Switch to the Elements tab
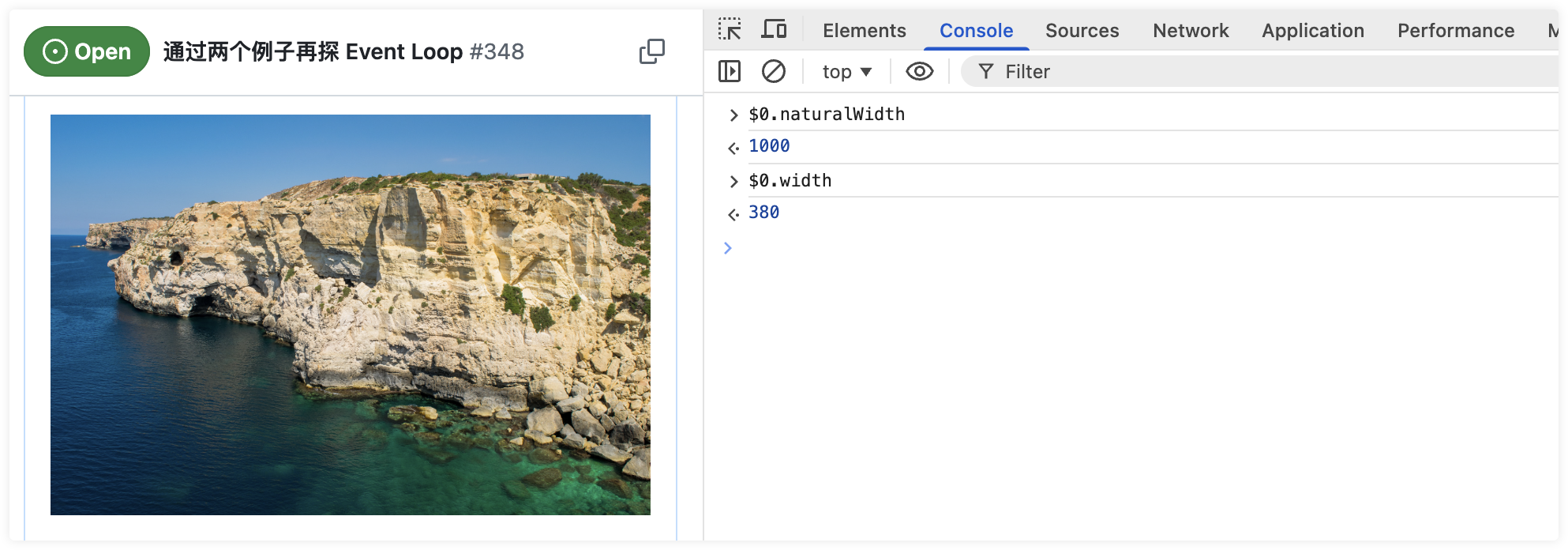Screen dimensions: 1568x550 (864, 31)
